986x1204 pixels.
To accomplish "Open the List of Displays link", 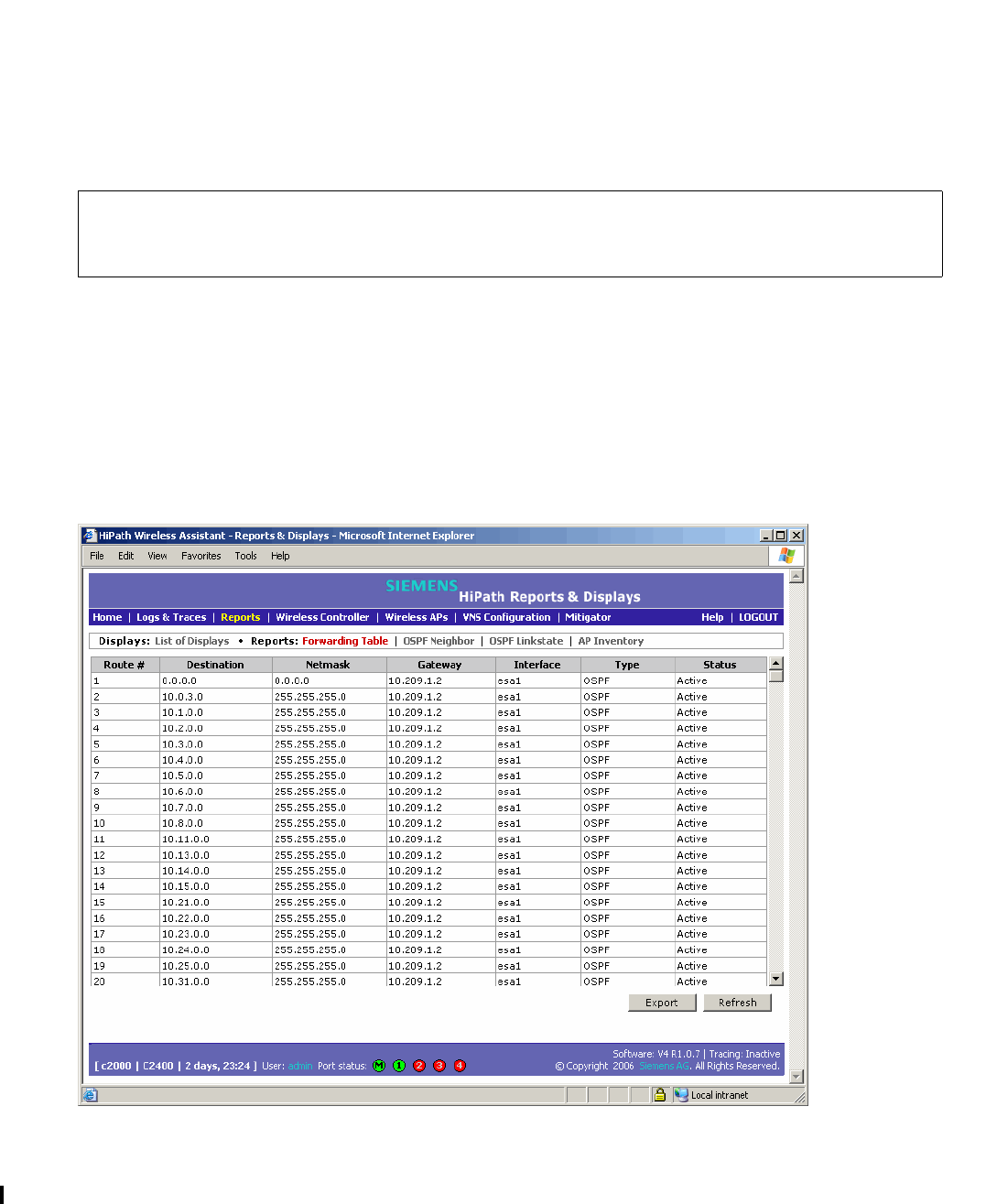I will click(x=191, y=641).
